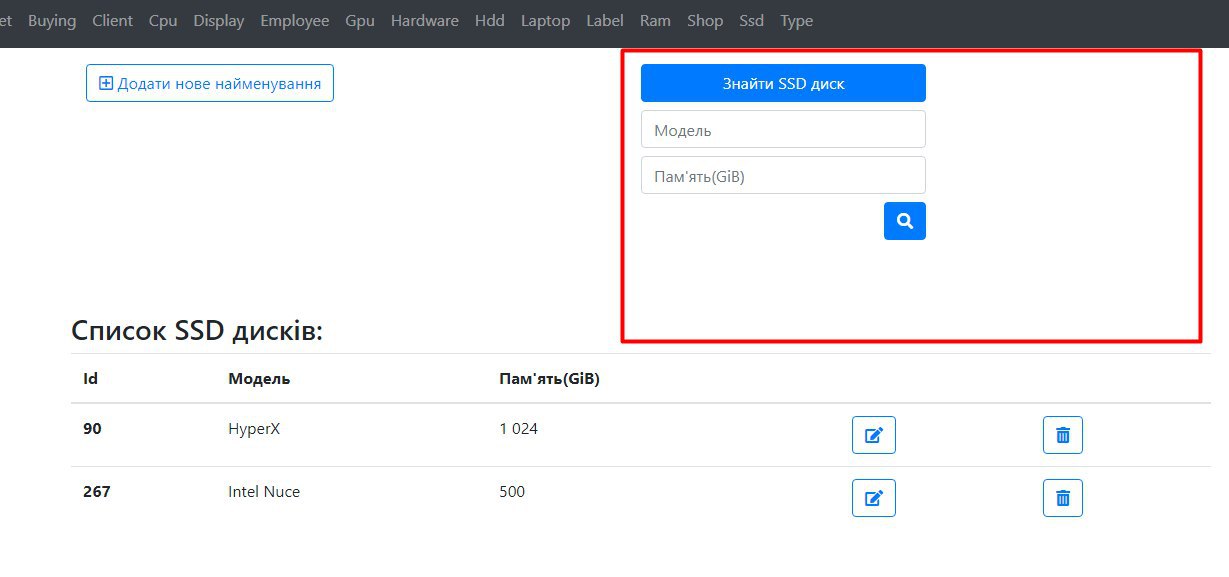Open the Display nav item

219,21
